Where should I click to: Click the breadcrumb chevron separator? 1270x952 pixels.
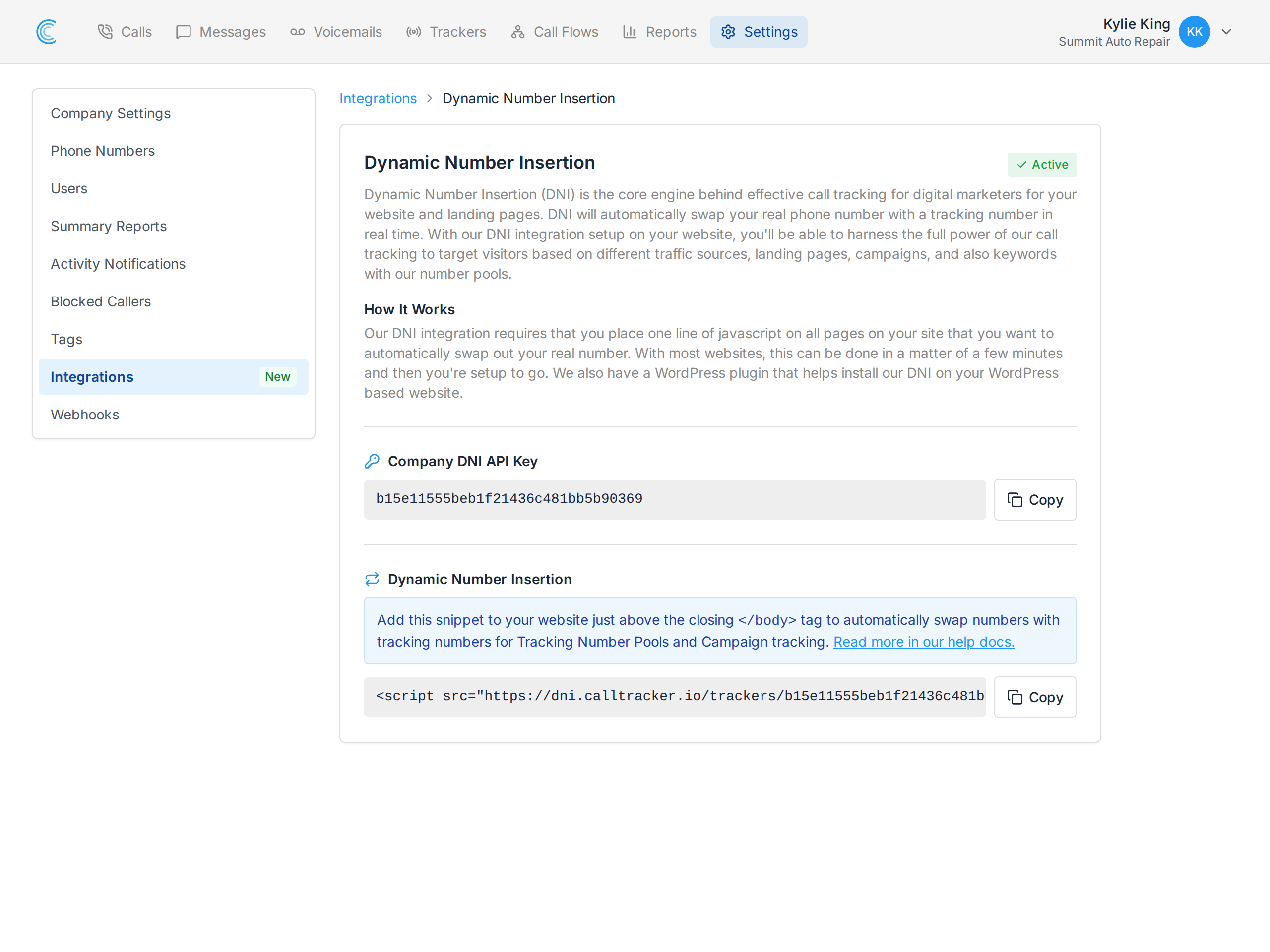430,98
